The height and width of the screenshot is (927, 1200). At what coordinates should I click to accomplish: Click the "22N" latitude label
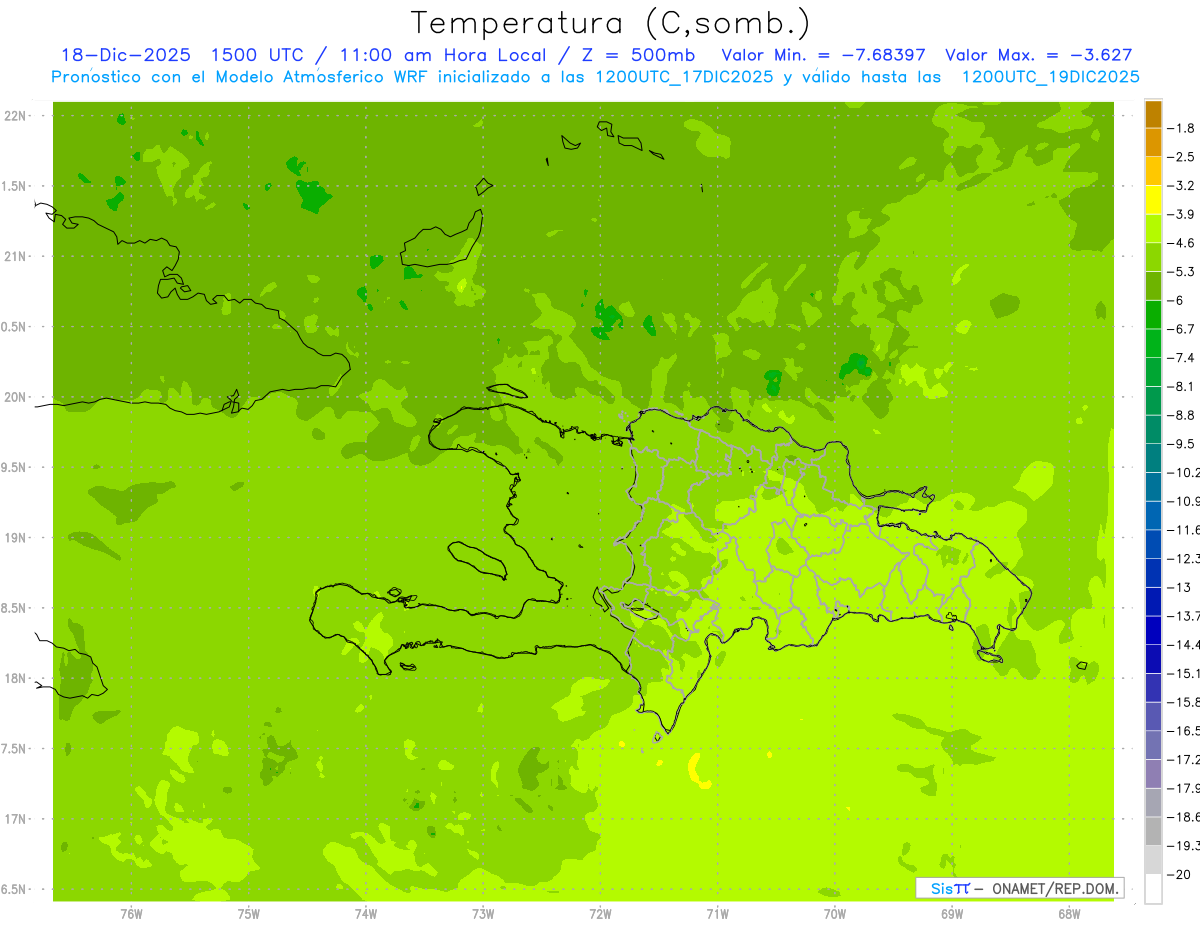pyautogui.click(x=15, y=116)
